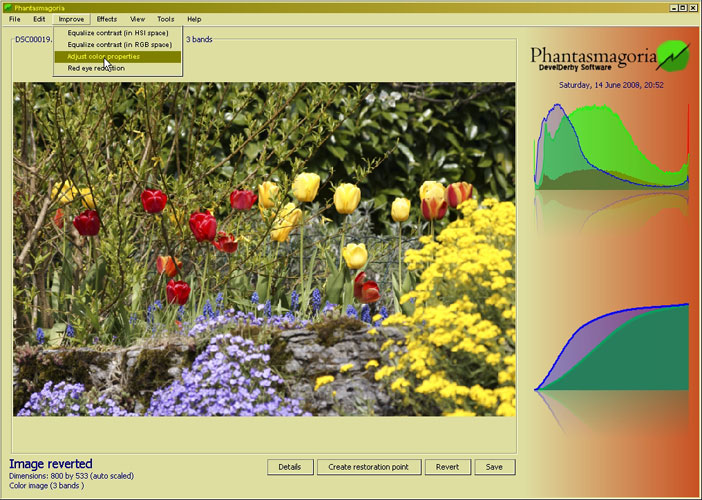This screenshot has width=702, height=500.
Task: Click the app icon in title bar
Action: [x=7, y=7]
